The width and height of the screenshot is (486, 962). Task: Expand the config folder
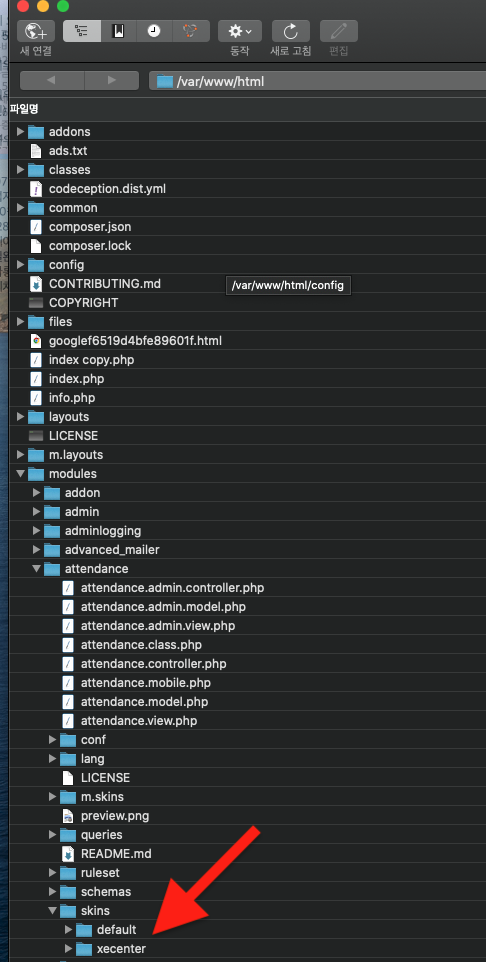(20, 264)
